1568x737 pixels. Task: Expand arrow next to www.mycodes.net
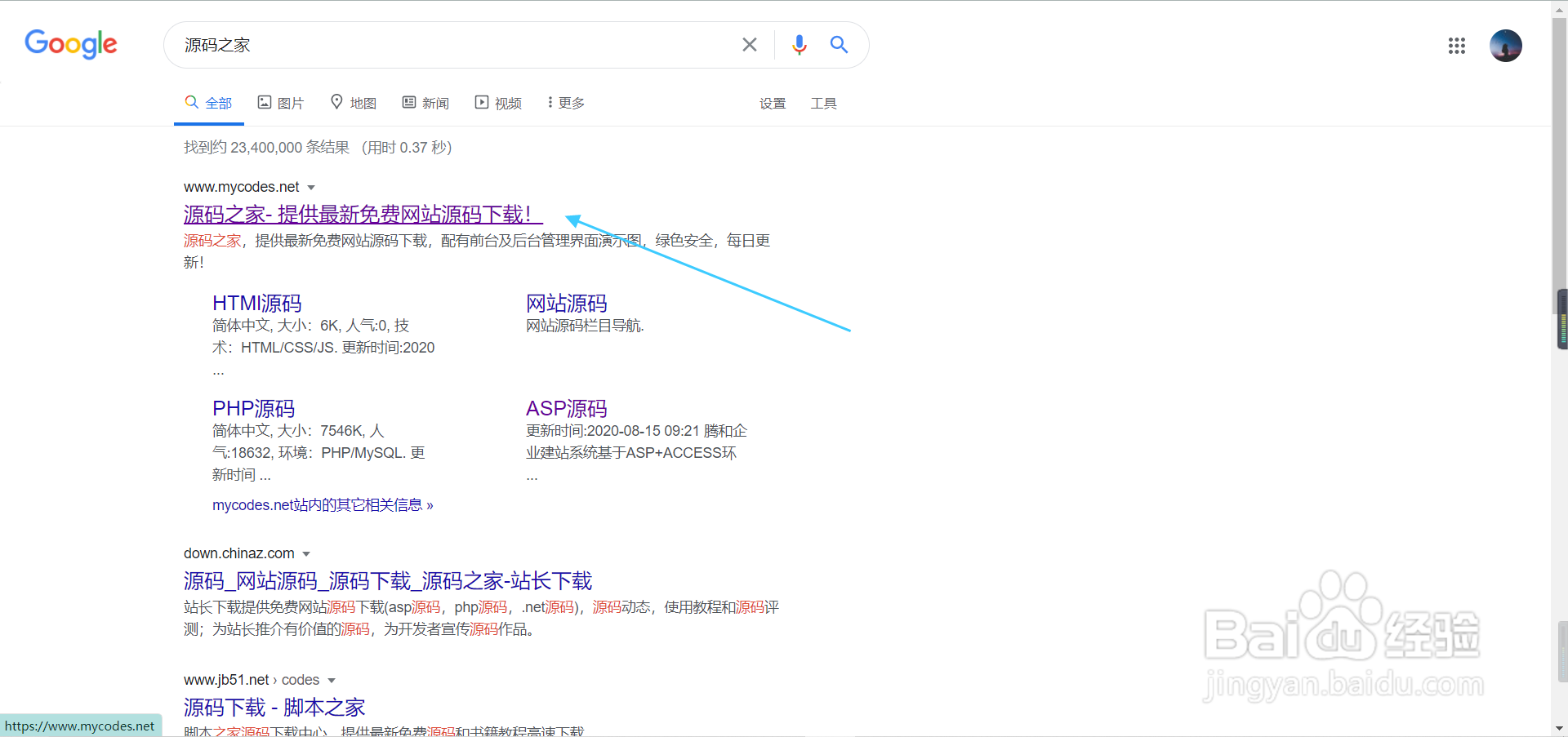(311, 188)
